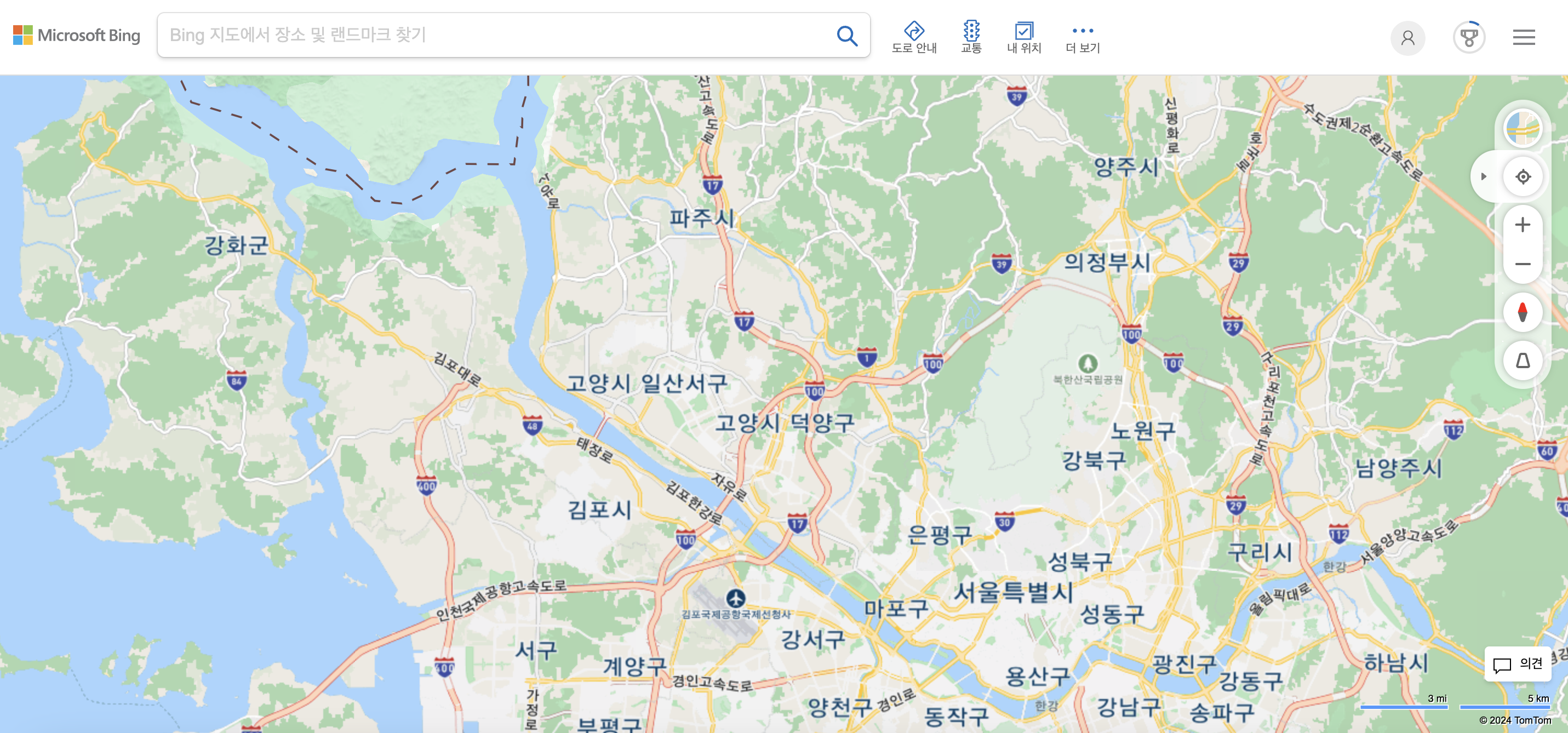
Task: Click the 내 위치 my location icon
Action: [1025, 32]
